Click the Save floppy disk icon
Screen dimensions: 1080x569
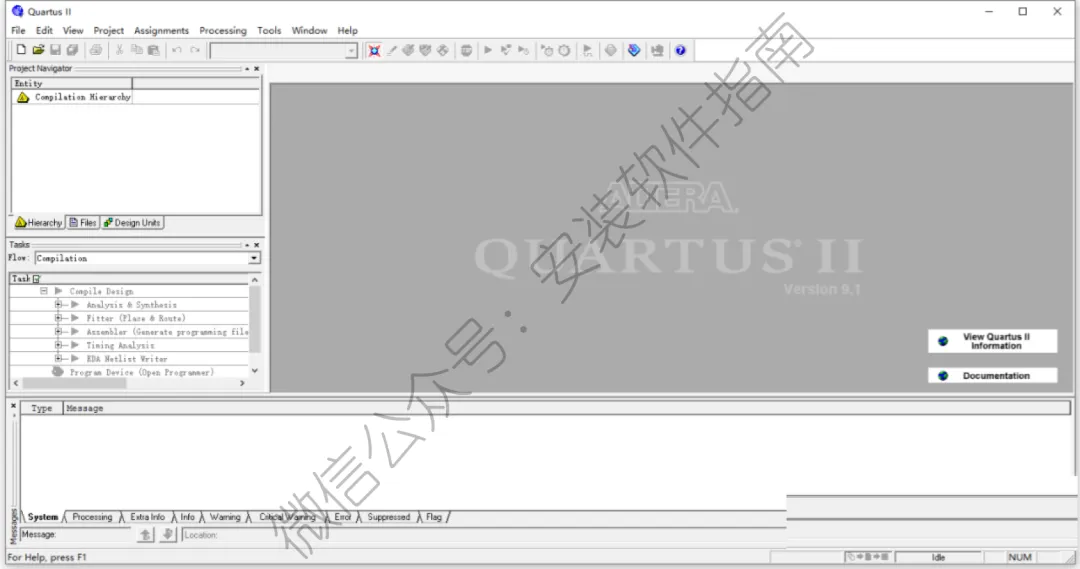click(55, 50)
